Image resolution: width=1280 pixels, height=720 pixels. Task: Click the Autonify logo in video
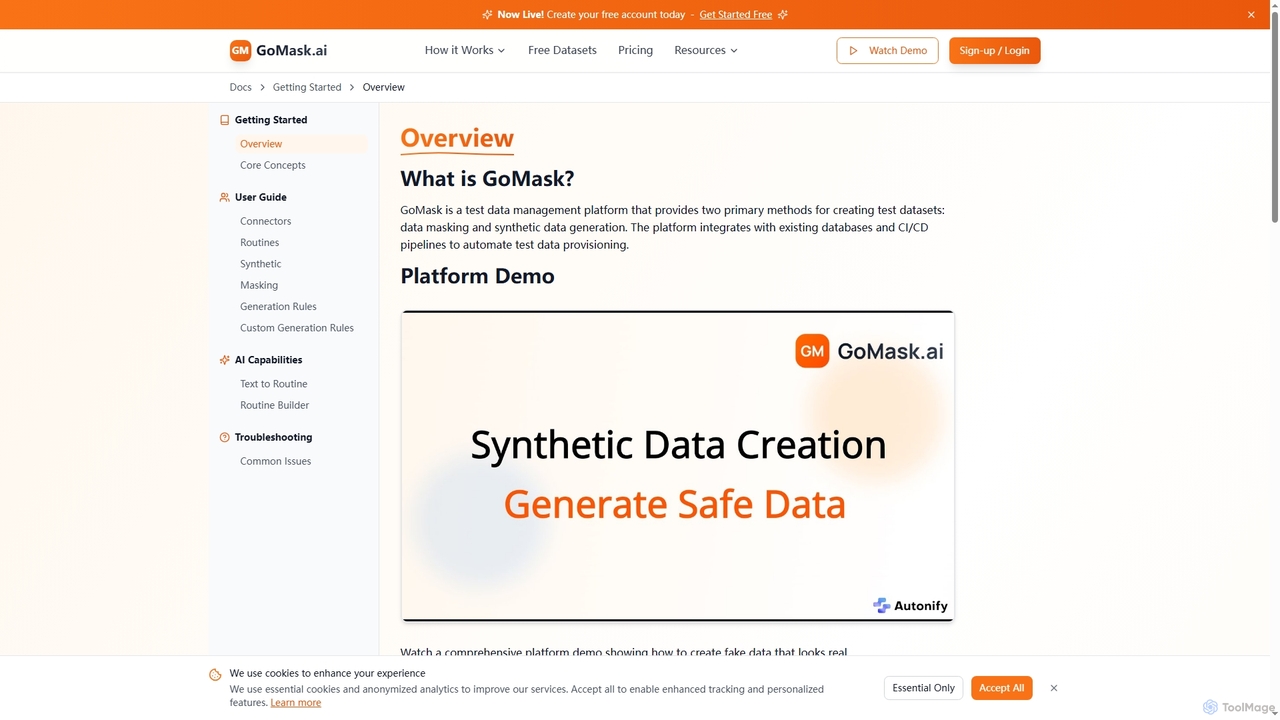(910, 605)
